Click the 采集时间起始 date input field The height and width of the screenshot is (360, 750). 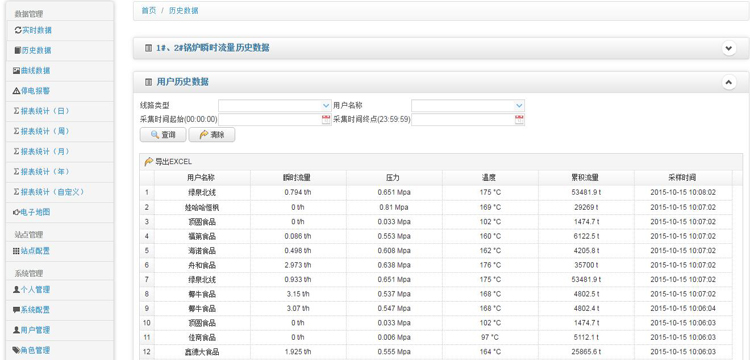270,120
